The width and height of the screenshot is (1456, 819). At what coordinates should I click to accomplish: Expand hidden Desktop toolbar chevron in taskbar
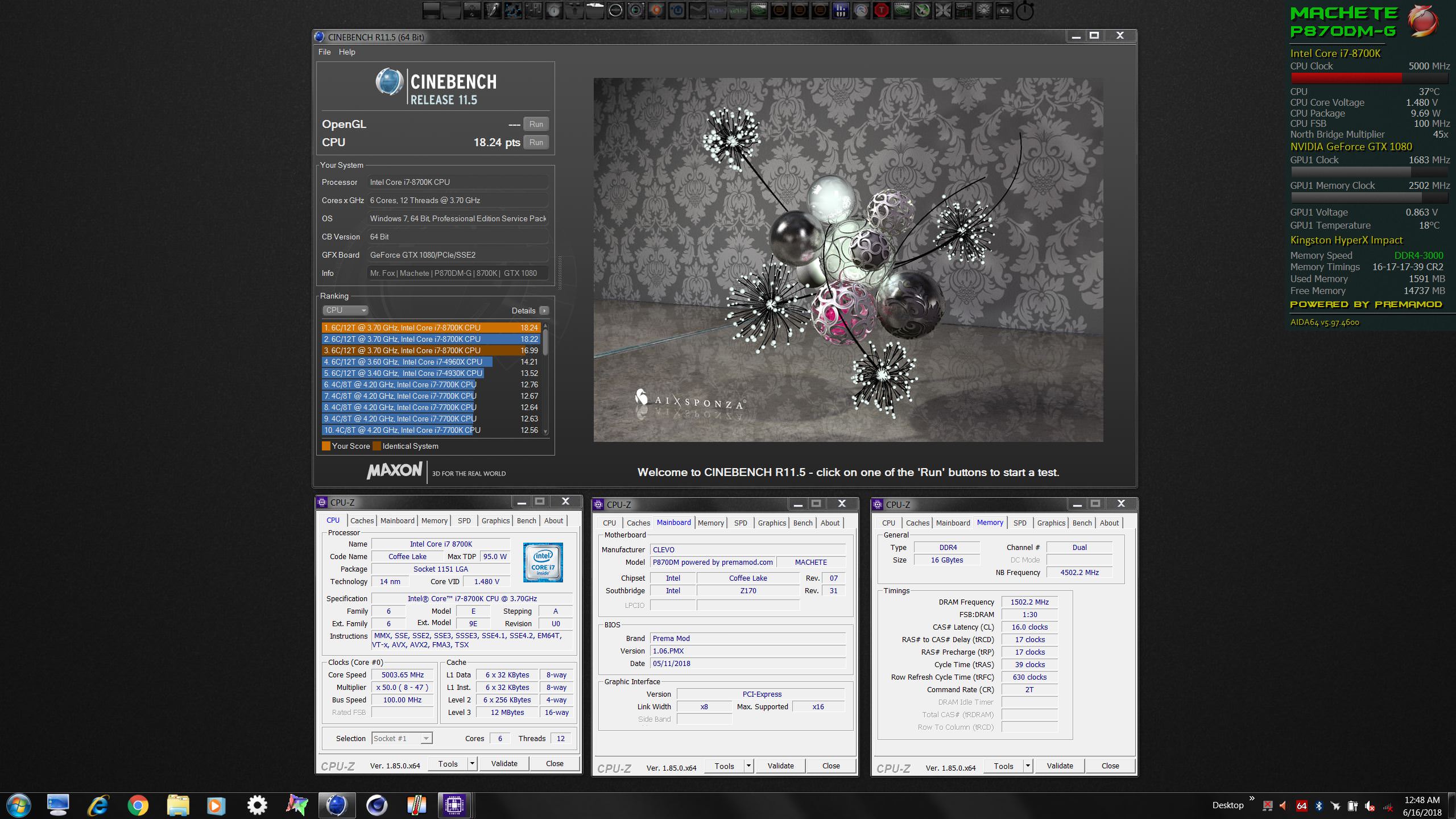1252,799
